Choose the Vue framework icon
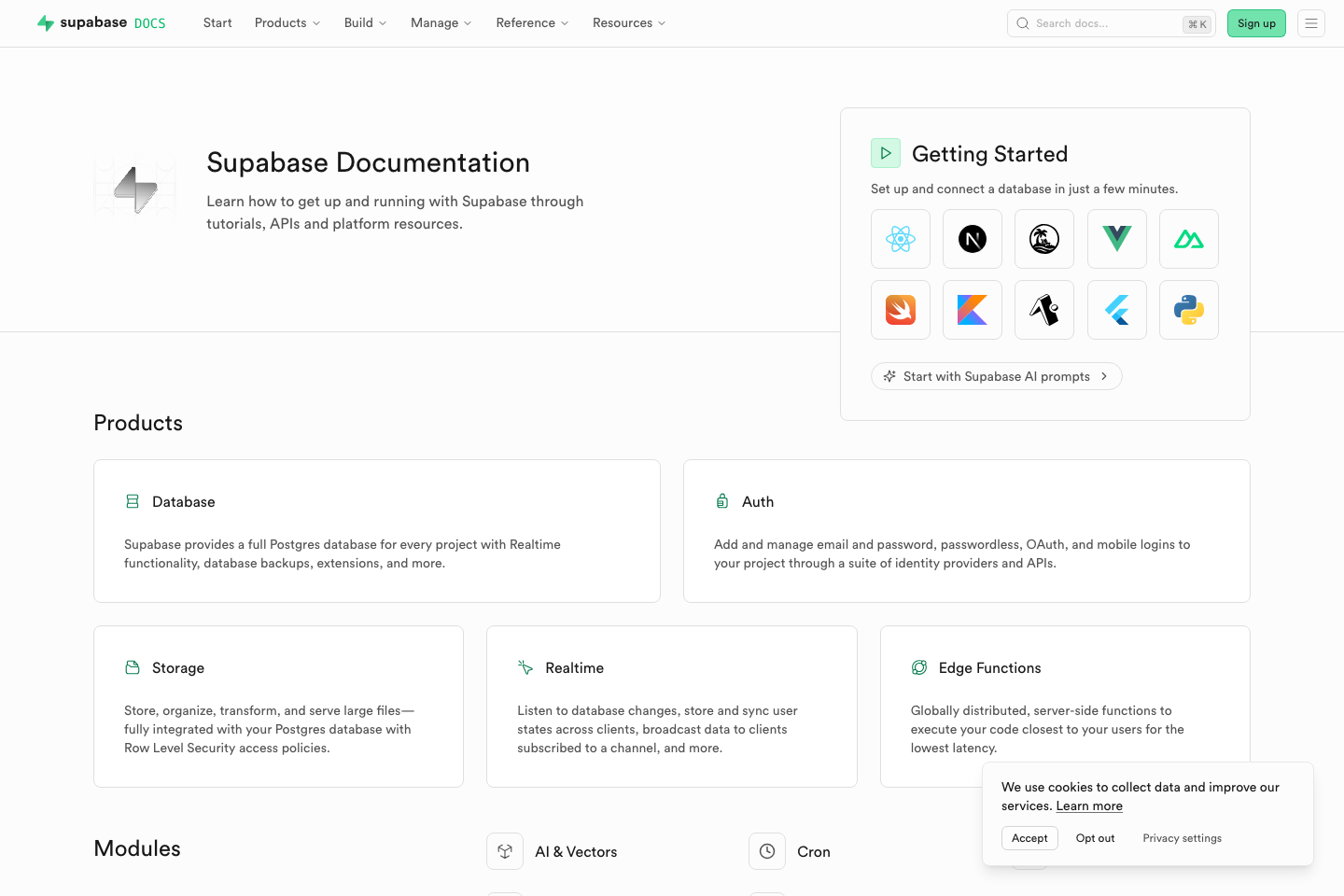Screen dimensions: 1344x896 coord(1116,239)
